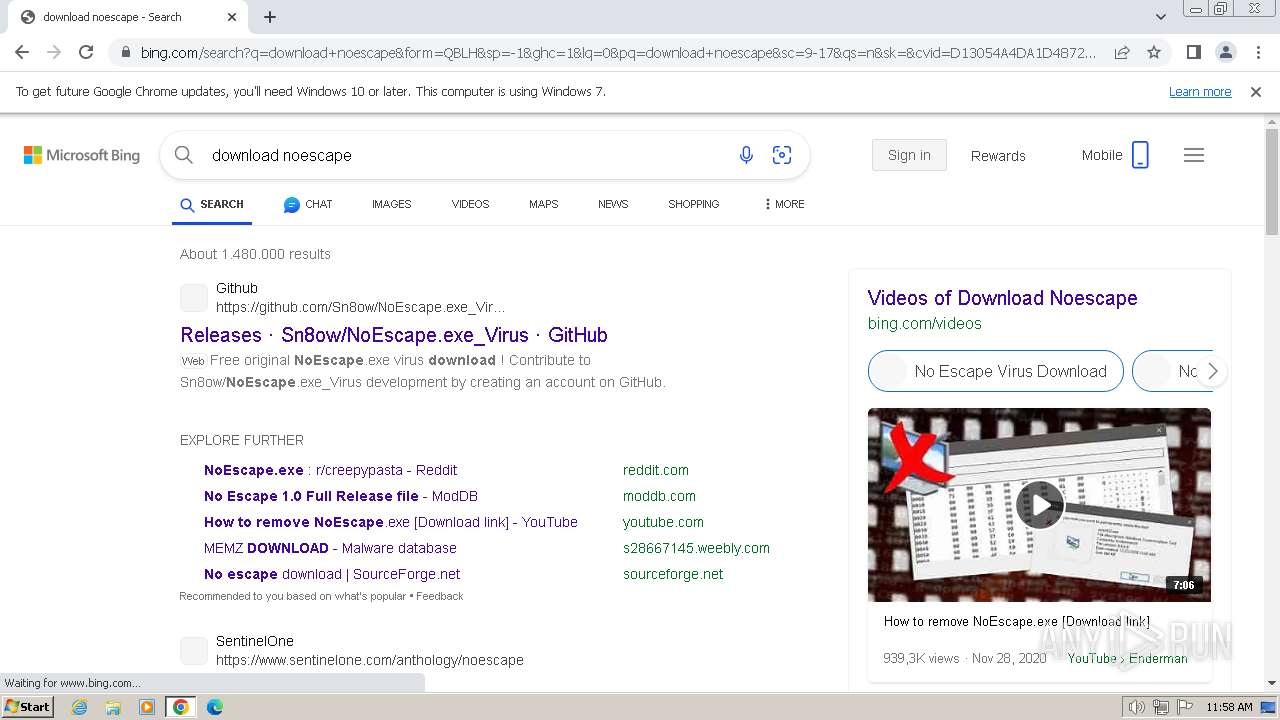This screenshot has width=1280, height=720.
Task: Reload the page using the refresh icon
Action: tap(86, 52)
